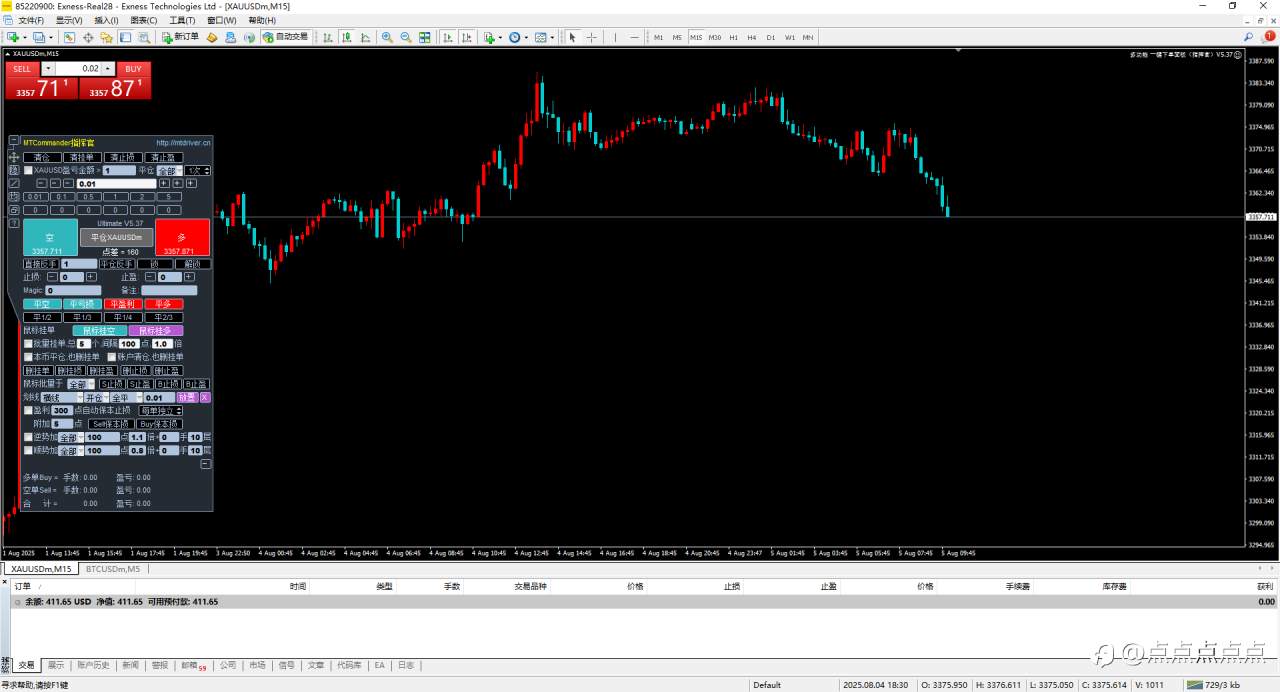Image resolution: width=1280 pixels, height=692 pixels.
Task: Toggle chart auto scroll icon
Action: 446,37
